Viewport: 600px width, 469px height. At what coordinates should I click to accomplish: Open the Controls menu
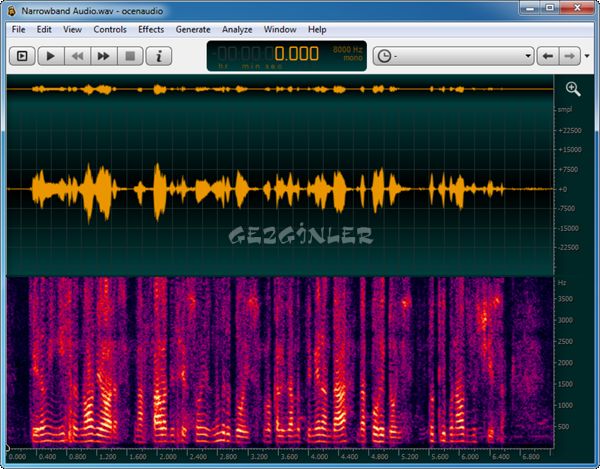110,29
